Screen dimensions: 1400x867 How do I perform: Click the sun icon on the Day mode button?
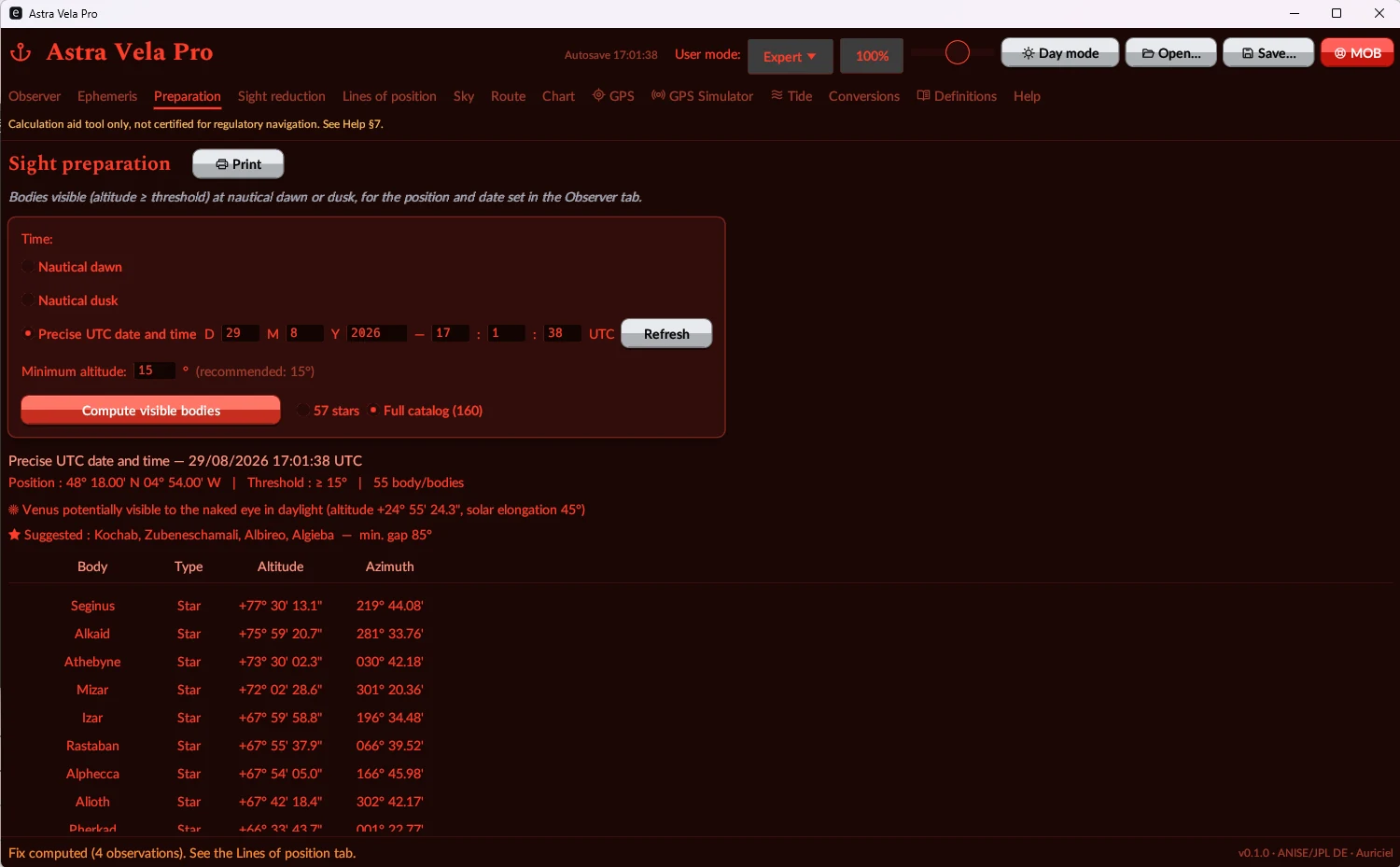pyautogui.click(x=1028, y=53)
